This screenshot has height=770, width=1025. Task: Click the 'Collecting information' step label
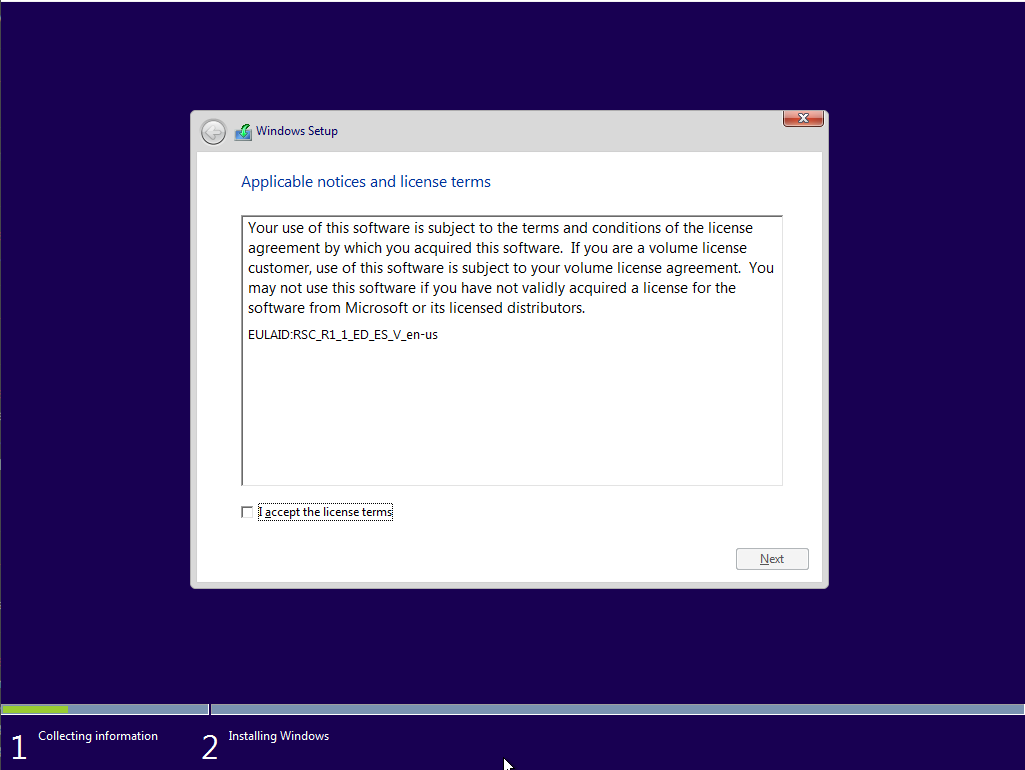(x=98, y=736)
